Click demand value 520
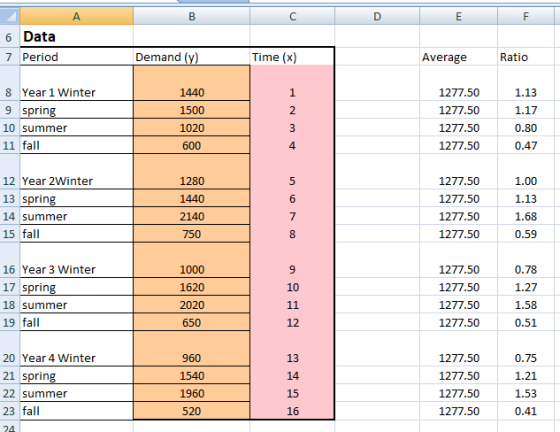This screenshot has width=560, height=432. [192, 411]
